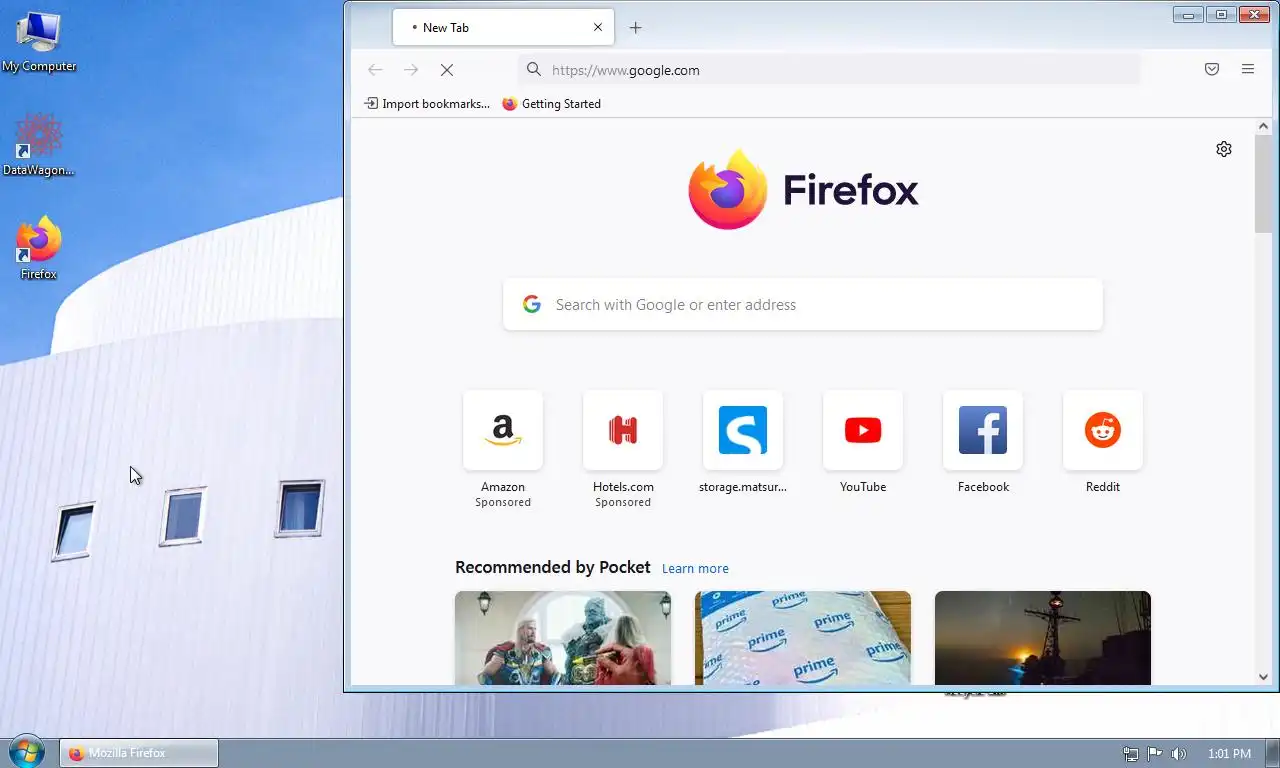Click the 1:01 PM taskbar clock
The width and height of the screenshot is (1280, 768).
1229,754
